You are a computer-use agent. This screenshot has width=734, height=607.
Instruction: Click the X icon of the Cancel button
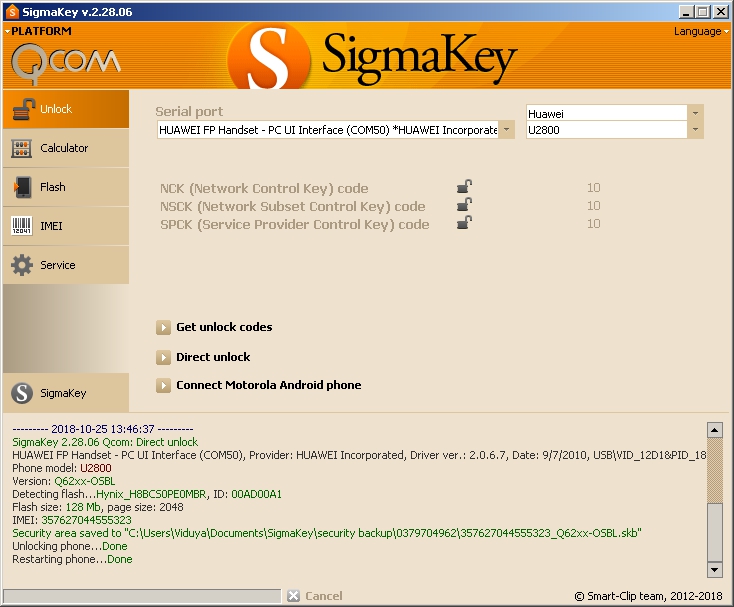pyautogui.click(x=294, y=596)
